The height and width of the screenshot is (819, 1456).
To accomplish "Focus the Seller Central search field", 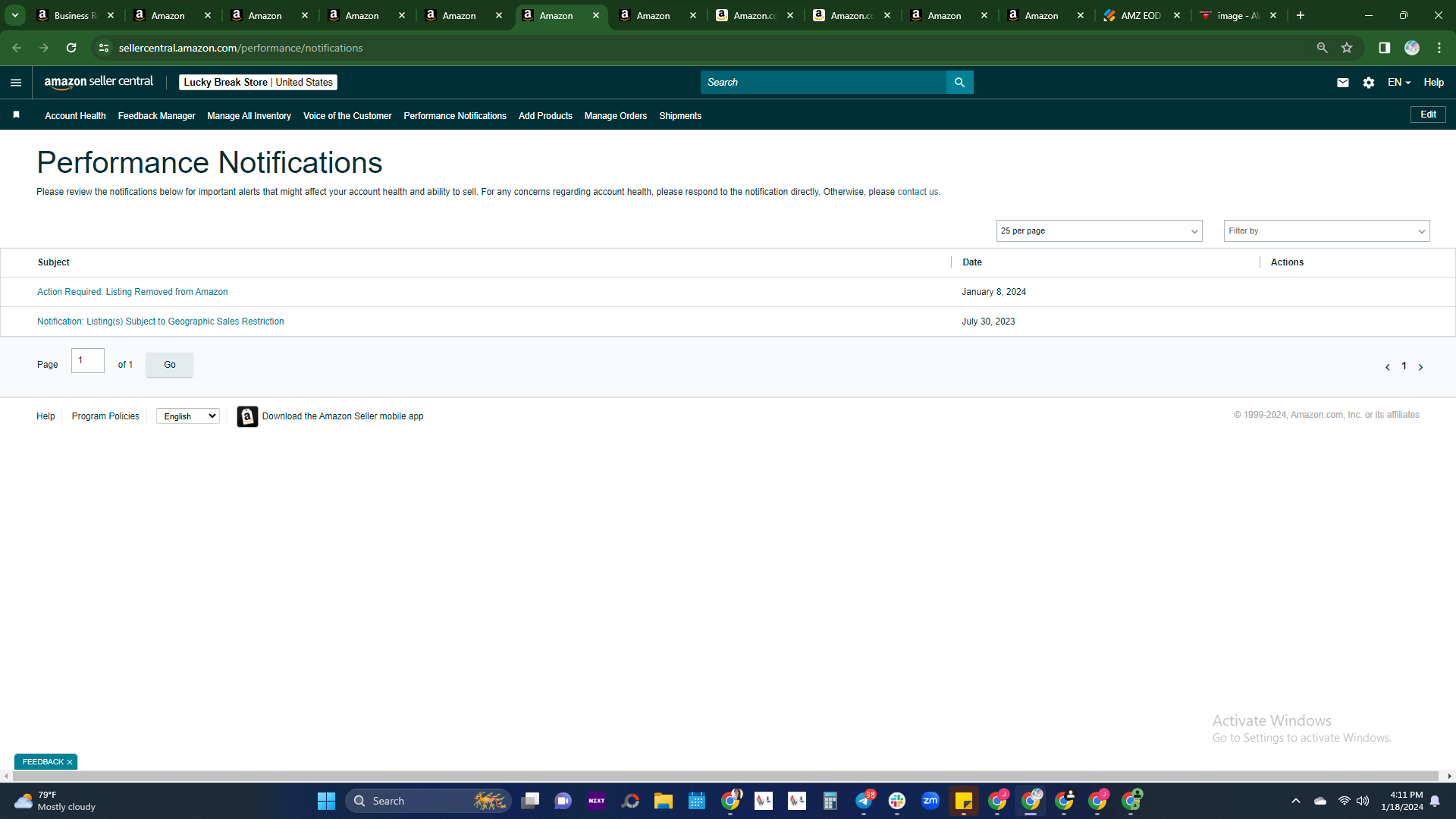I will pos(823,83).
